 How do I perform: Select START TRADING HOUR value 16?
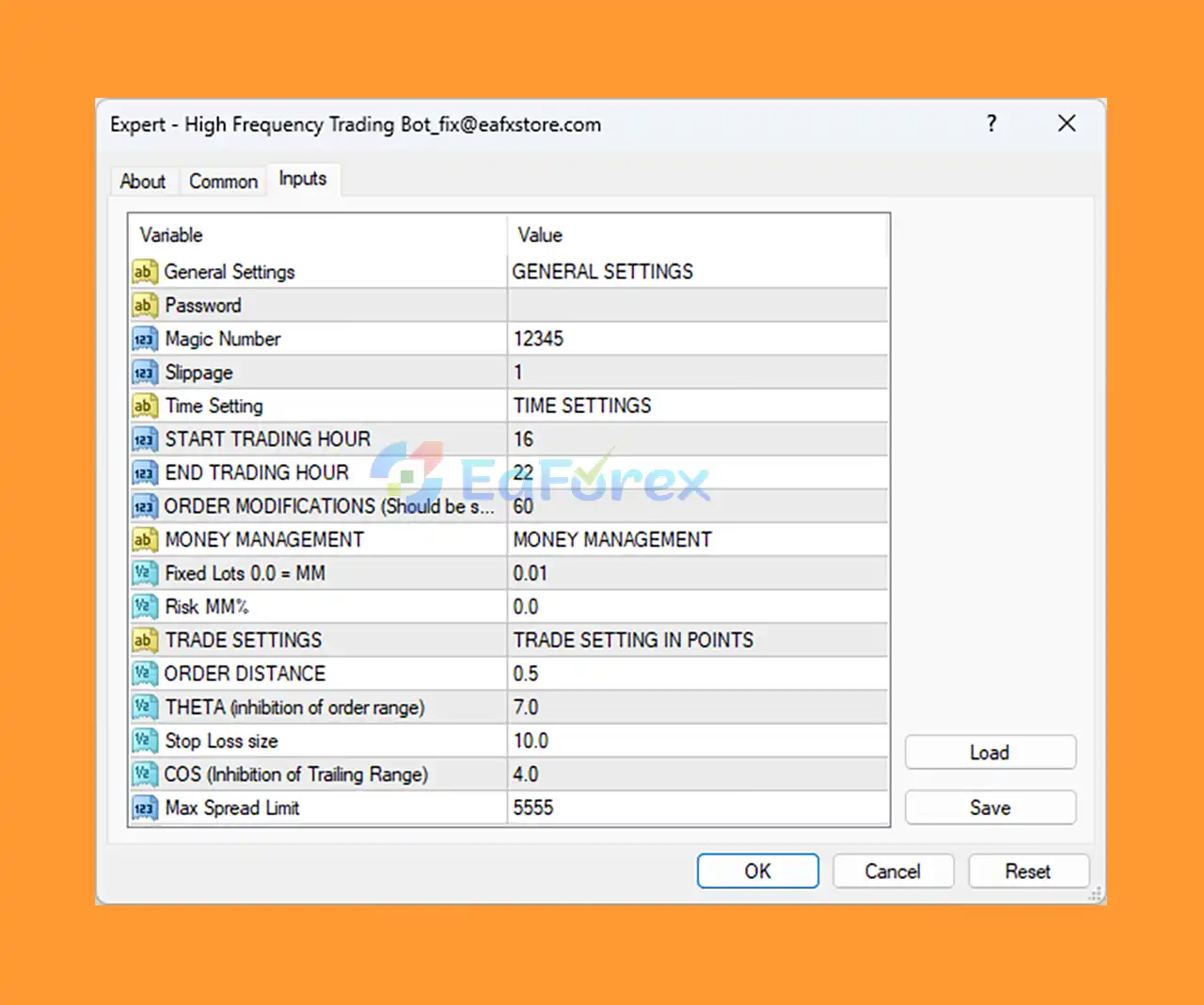(x=523, y=439)
